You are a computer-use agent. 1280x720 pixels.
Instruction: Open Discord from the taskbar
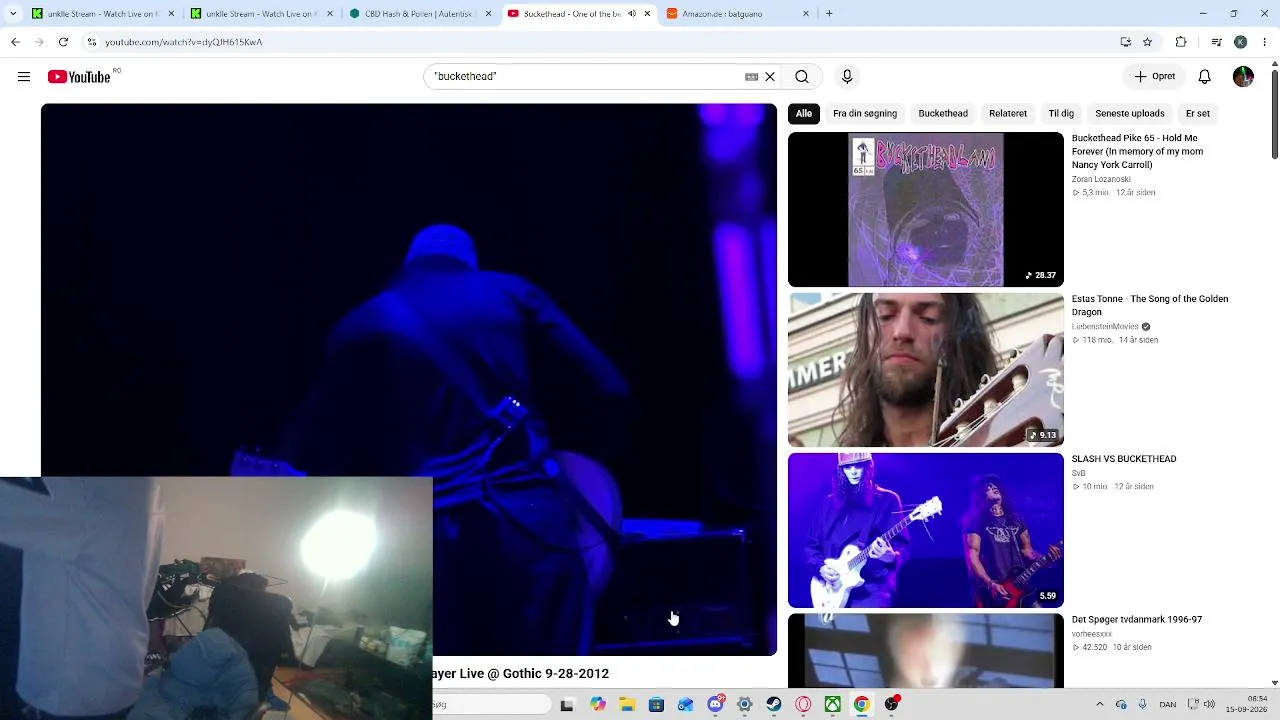click(x=715, y=705)
